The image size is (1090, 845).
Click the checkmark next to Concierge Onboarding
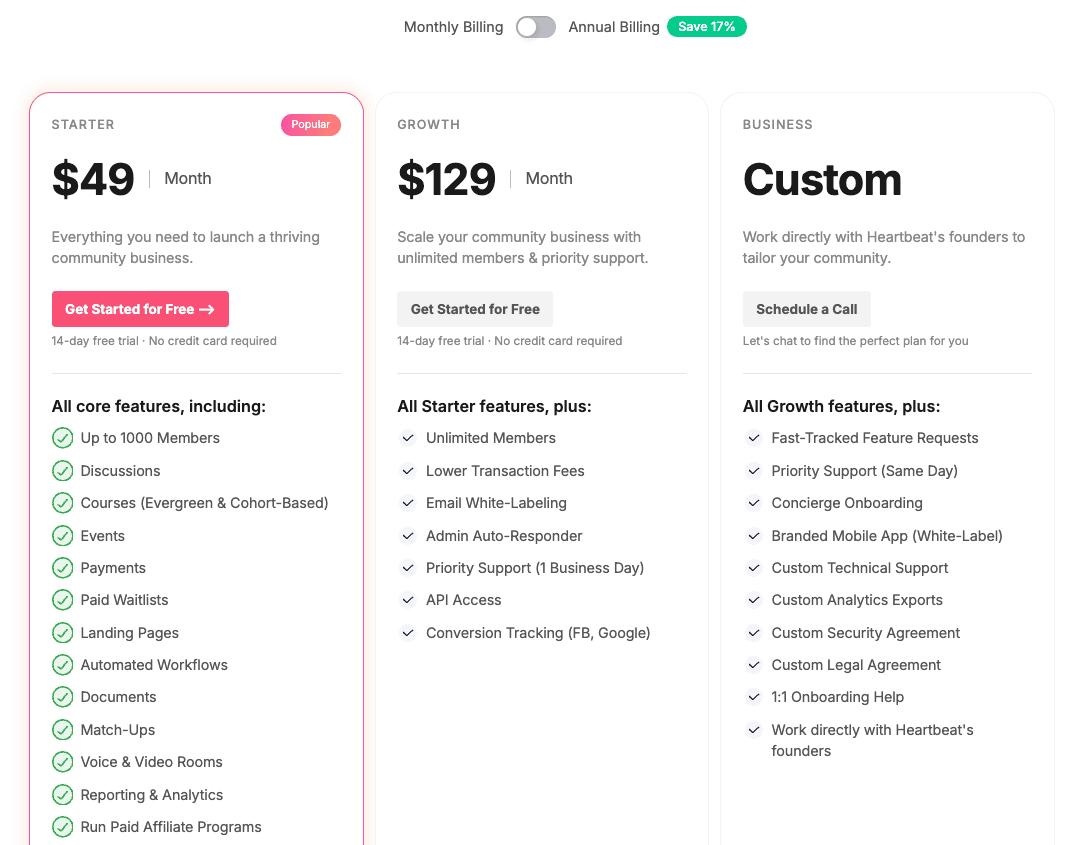[x=754, y=503]
